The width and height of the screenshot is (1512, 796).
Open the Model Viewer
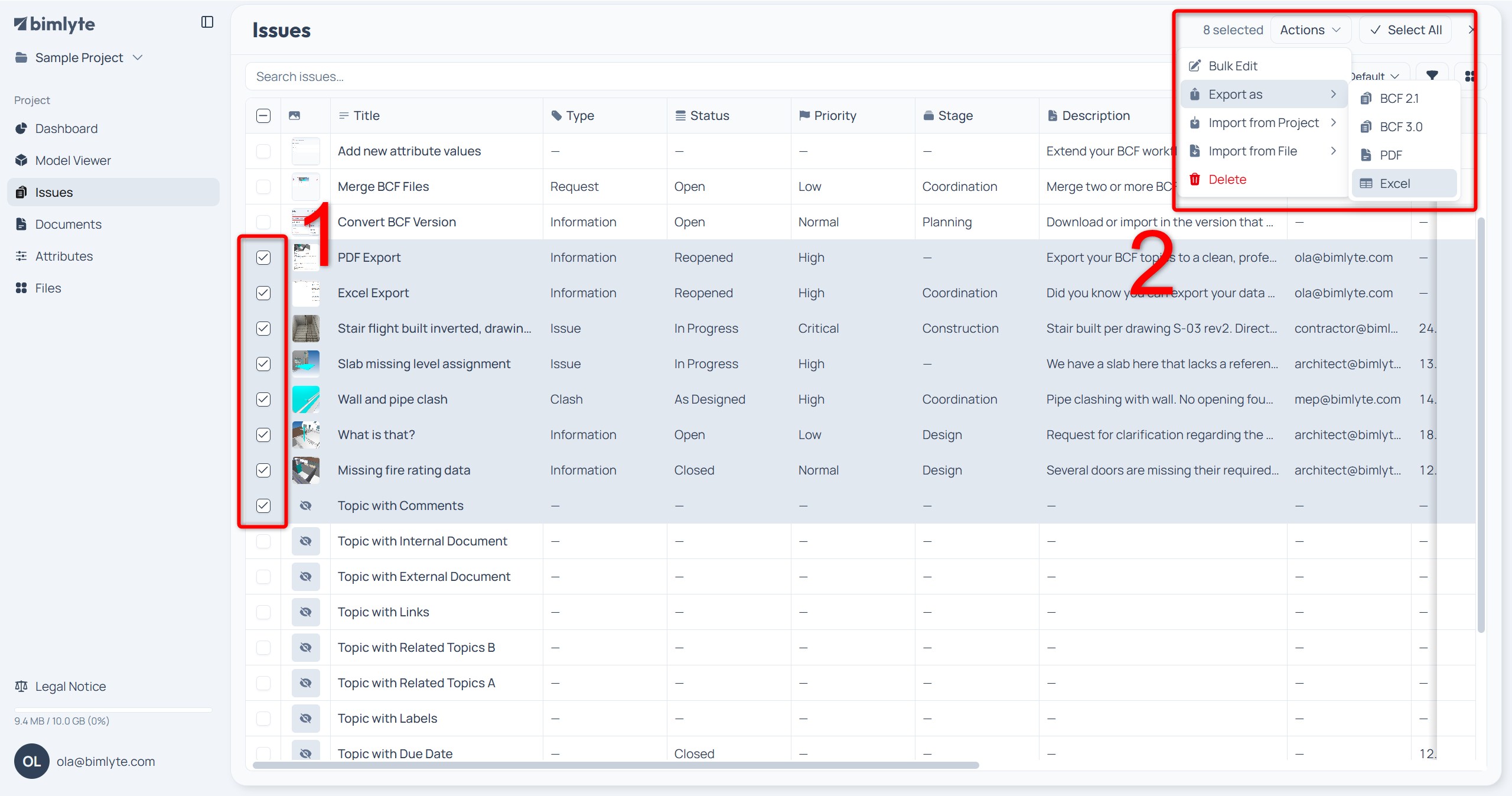click(x=113, y=160)
